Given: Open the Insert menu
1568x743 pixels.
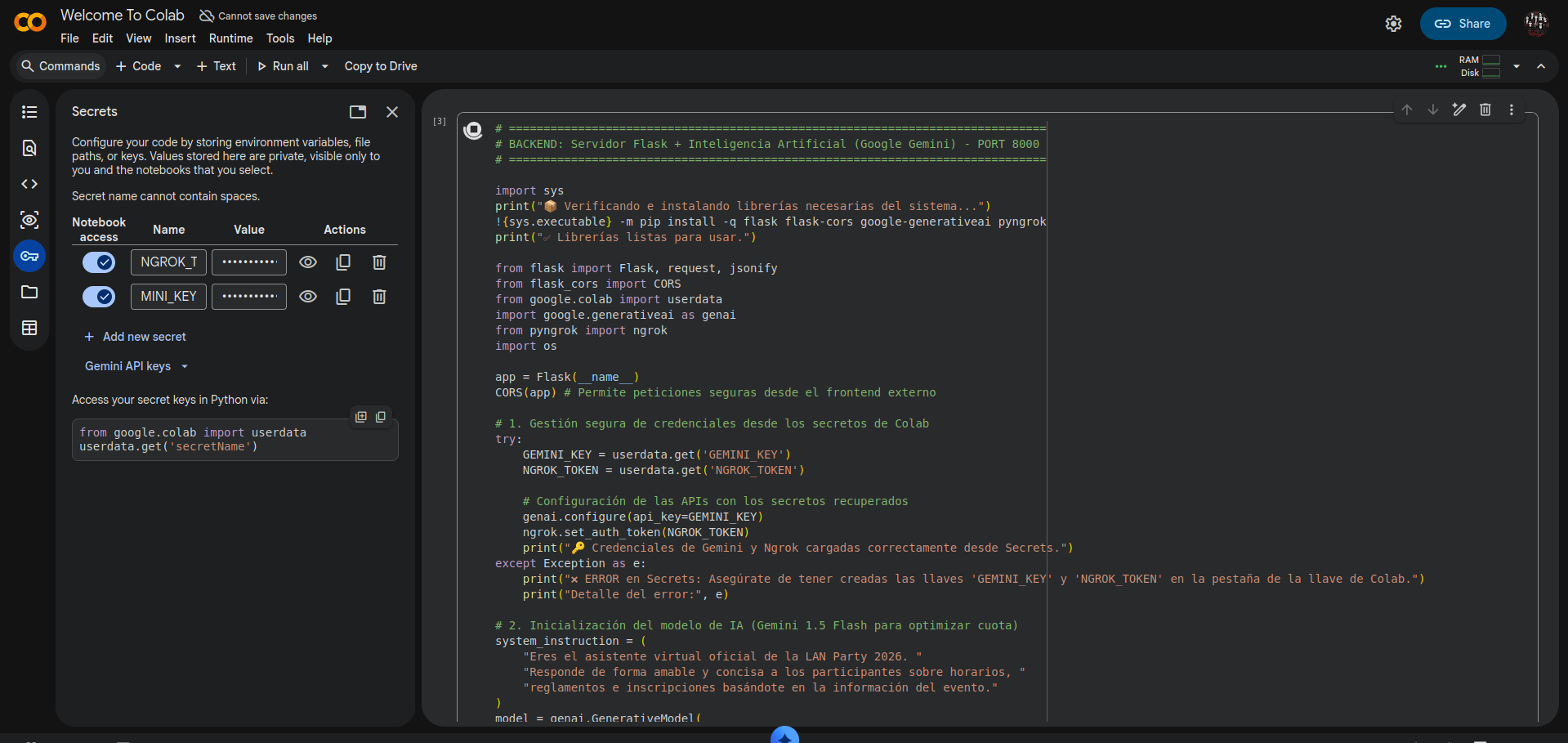Looking at the screenshot, I should tap(180, 38).
